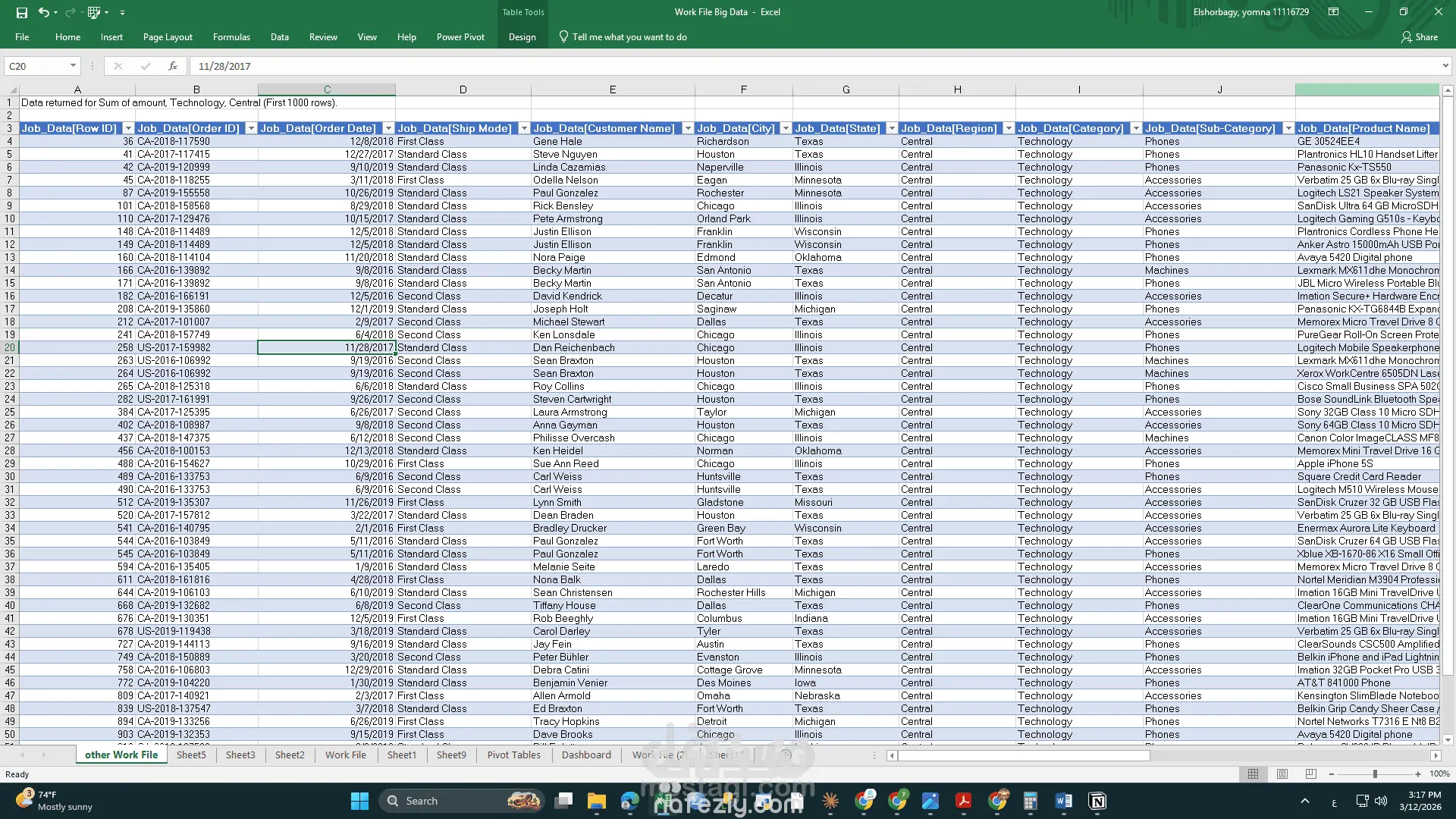
Task: Open Customize Quick Access Toolbar arrow
Action: point(122,13)
